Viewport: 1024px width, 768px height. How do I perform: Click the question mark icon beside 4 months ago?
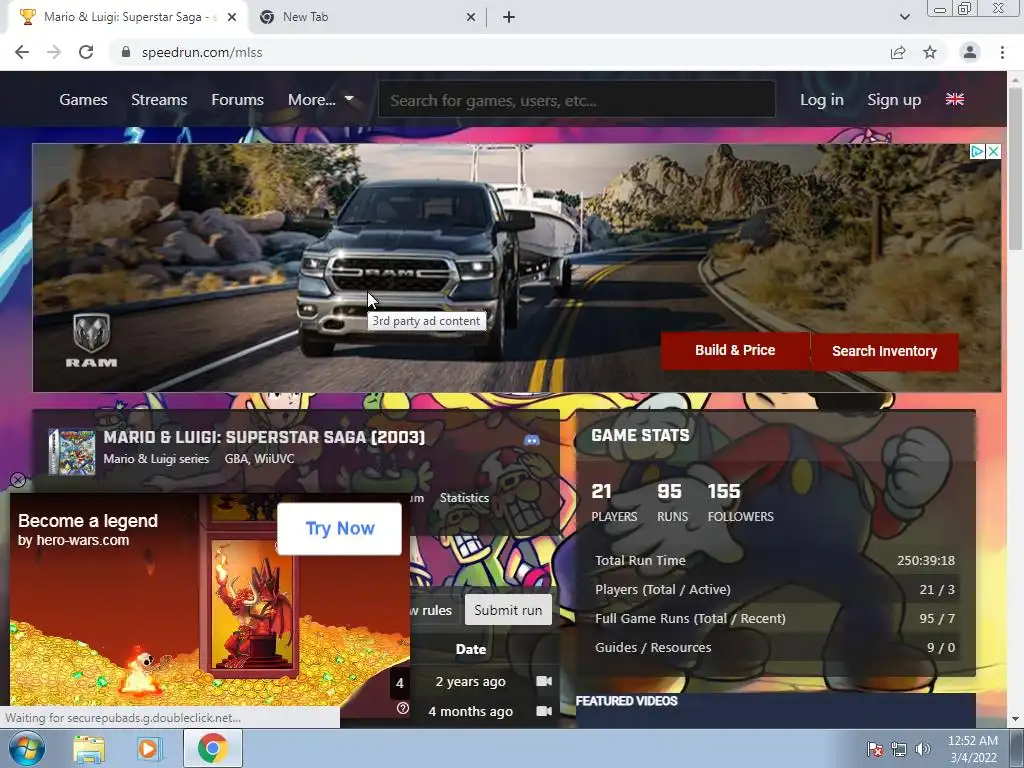(x=403, y=709)
